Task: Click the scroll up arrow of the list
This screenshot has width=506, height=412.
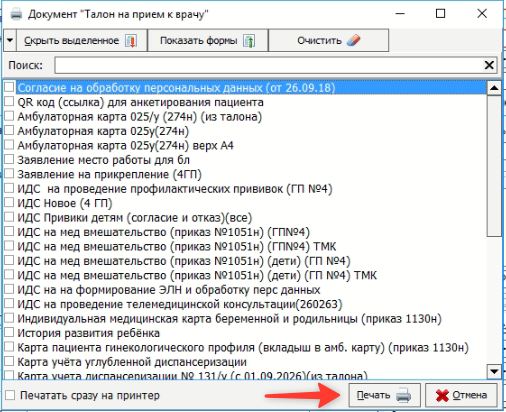Action: (x=494, y=88)
